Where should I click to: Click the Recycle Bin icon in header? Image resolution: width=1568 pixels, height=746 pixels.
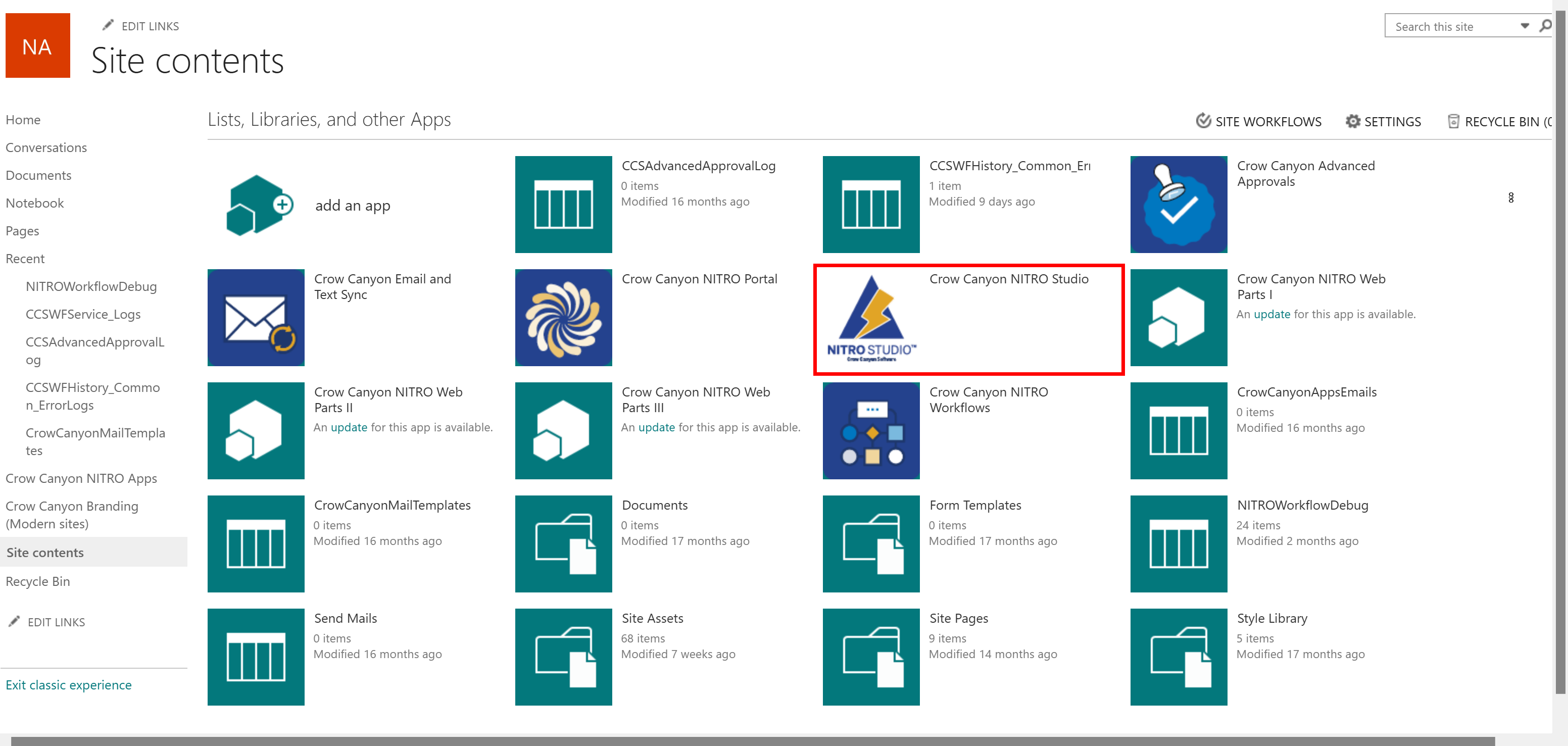pos(1453,121)
